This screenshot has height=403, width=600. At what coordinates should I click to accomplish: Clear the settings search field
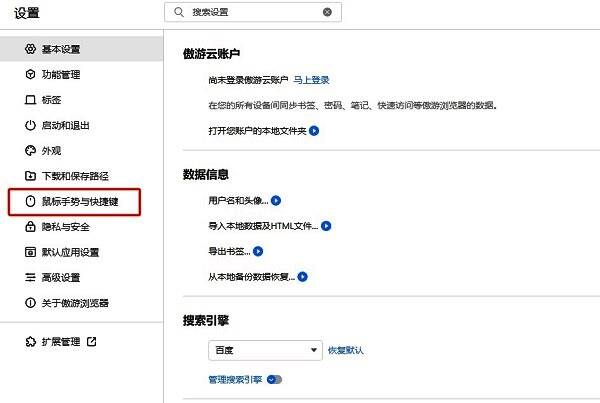(327, 12)
